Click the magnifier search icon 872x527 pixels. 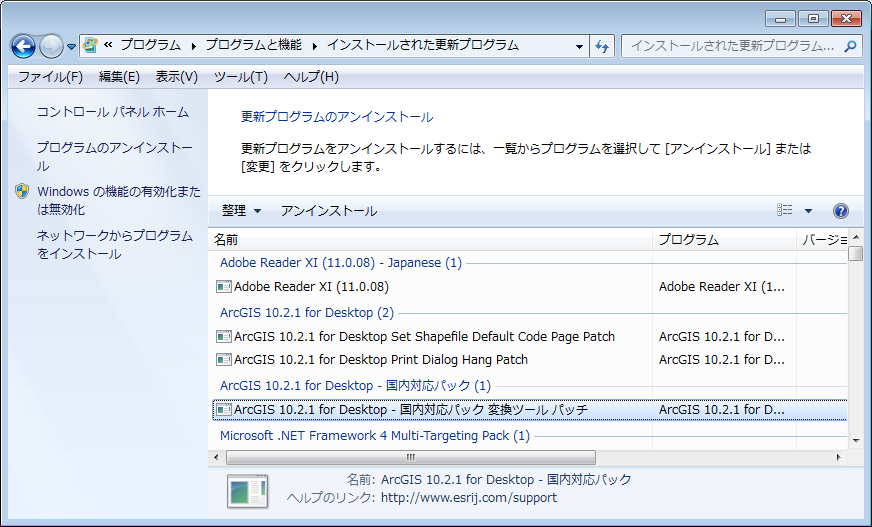(850, 46)
